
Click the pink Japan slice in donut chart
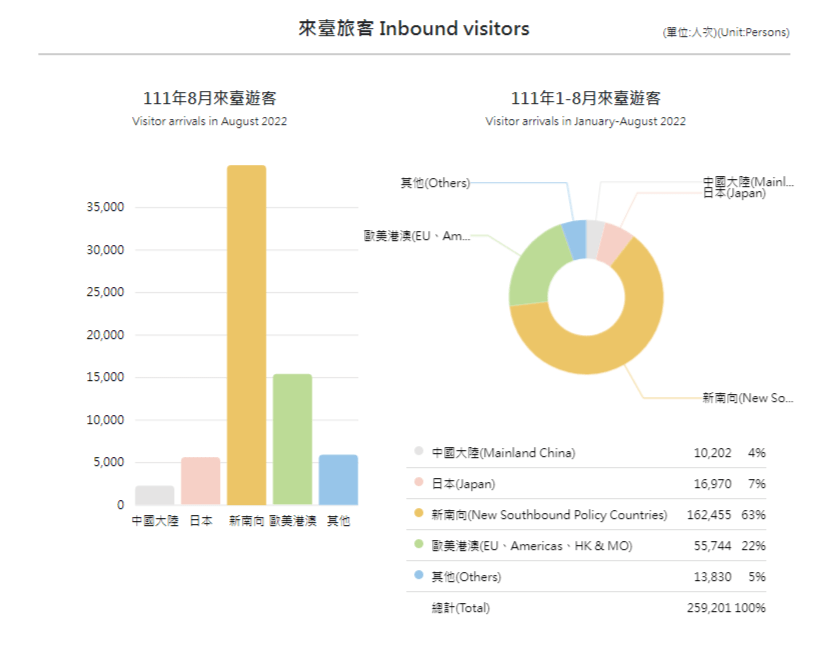(x=614, y=243)
